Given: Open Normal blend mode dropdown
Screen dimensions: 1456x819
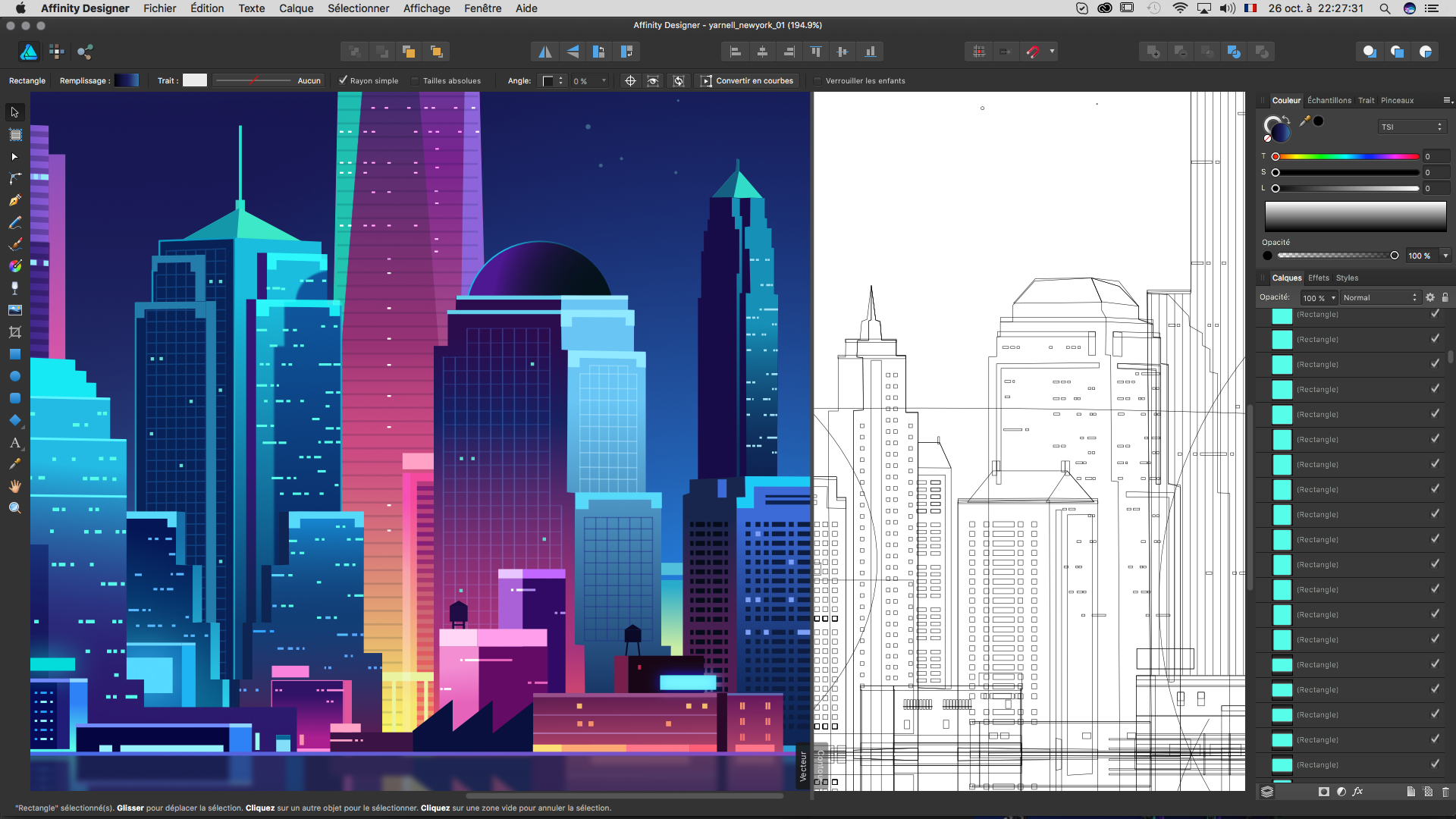Looking at the screenshot, I should [1379, 297].
